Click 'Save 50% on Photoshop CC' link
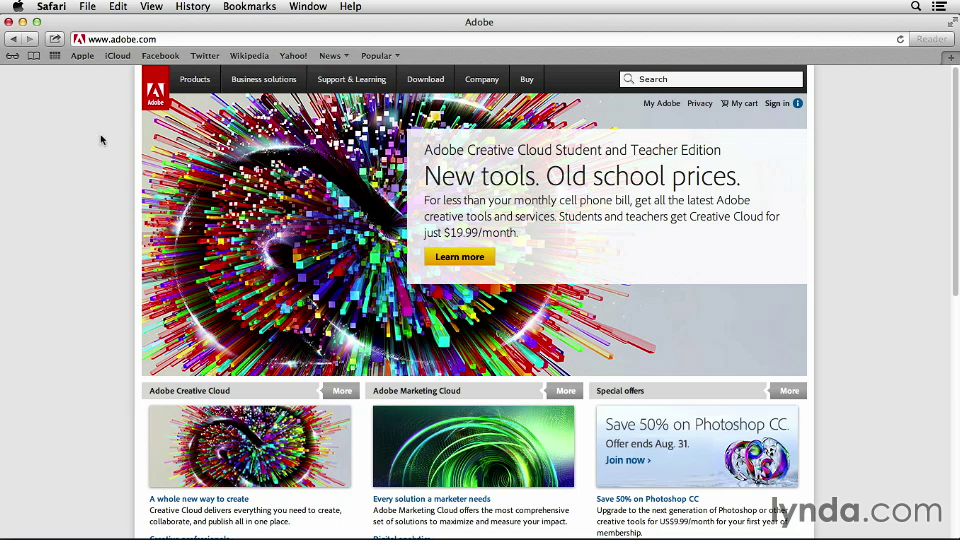Image resolution: width=960 pixels, height=540 pixels. coord(647,499)
